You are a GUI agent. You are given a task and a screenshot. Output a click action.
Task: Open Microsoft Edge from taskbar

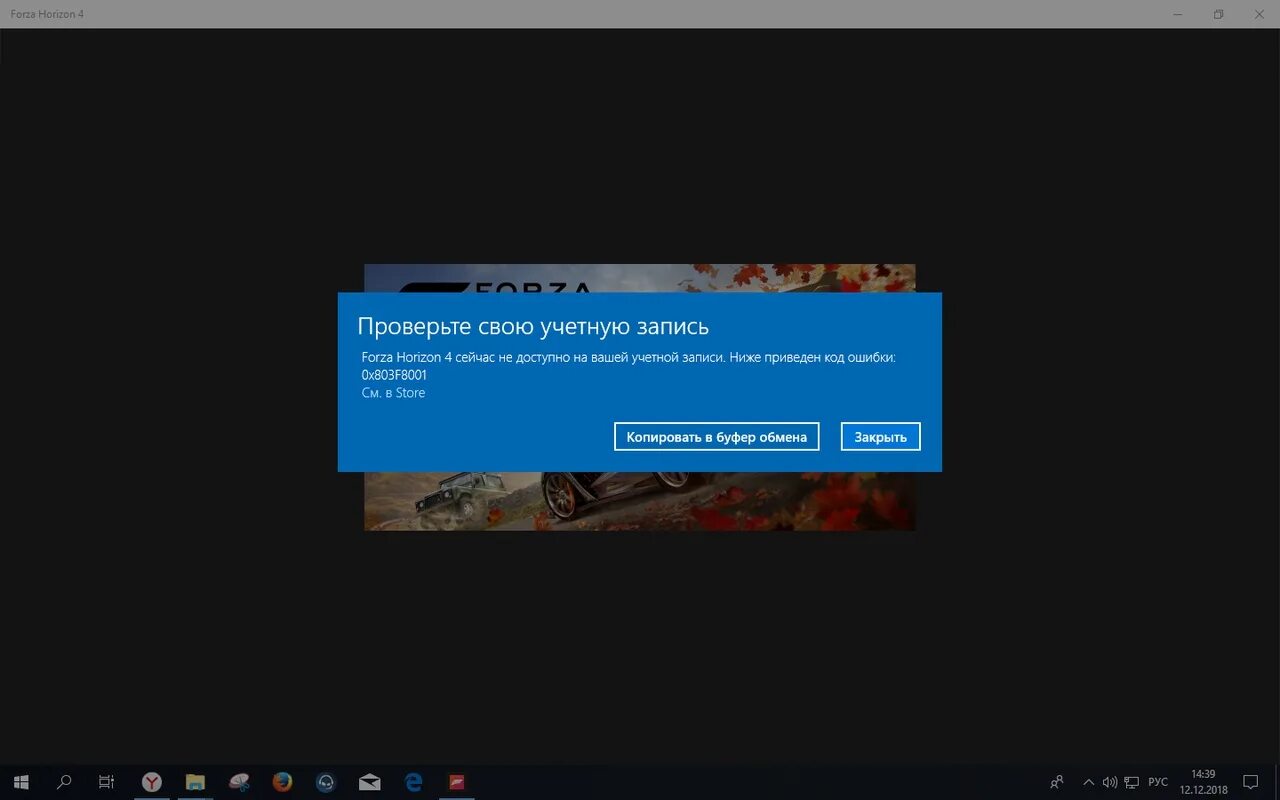coord(413,782)
